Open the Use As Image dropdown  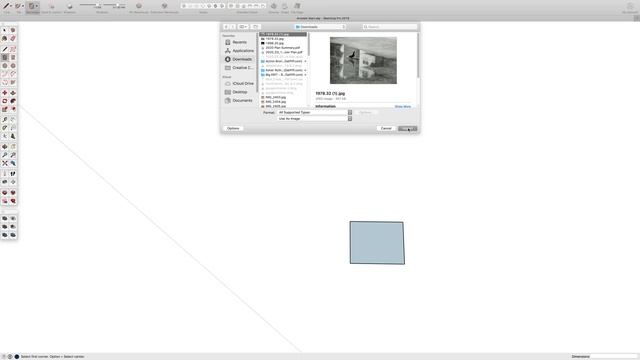tap(314, 118)
